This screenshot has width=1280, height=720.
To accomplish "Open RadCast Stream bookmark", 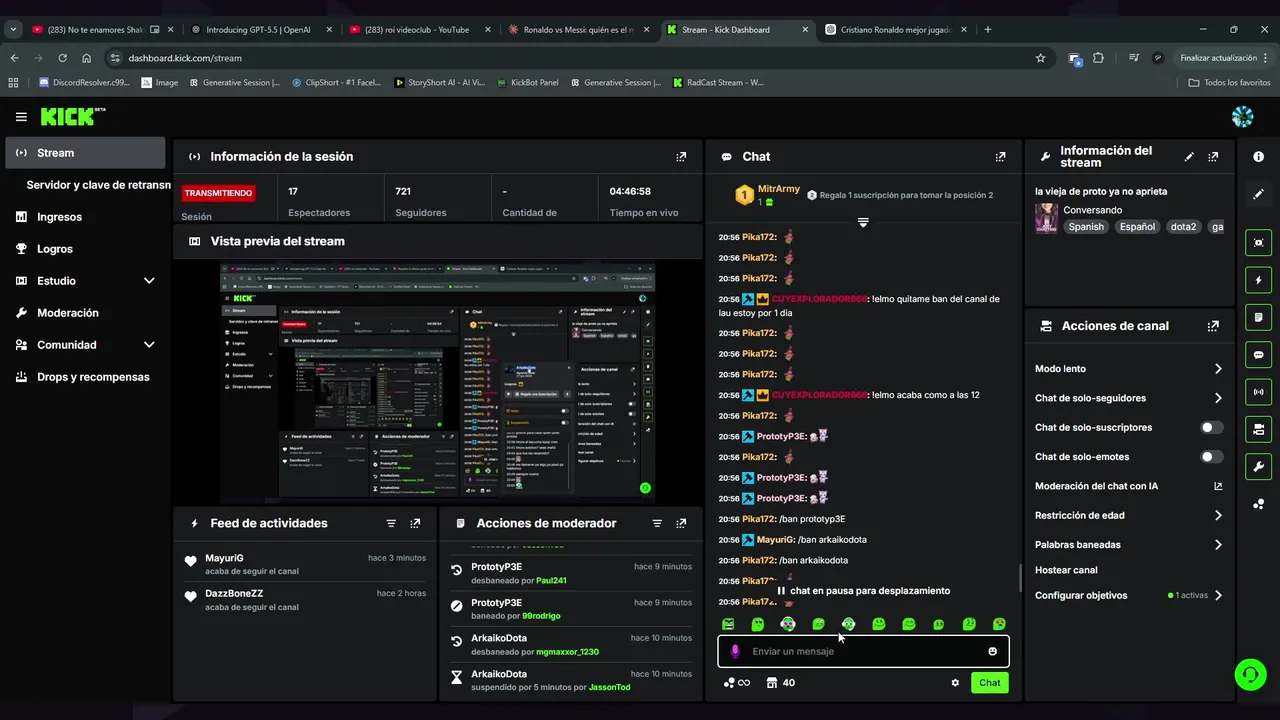I will coord(719,83).
